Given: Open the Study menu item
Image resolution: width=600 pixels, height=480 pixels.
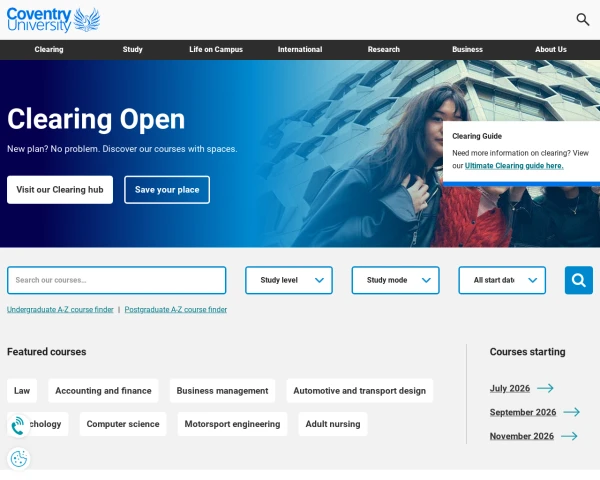Looking at the screenshot, I should [x=132, y=49].
